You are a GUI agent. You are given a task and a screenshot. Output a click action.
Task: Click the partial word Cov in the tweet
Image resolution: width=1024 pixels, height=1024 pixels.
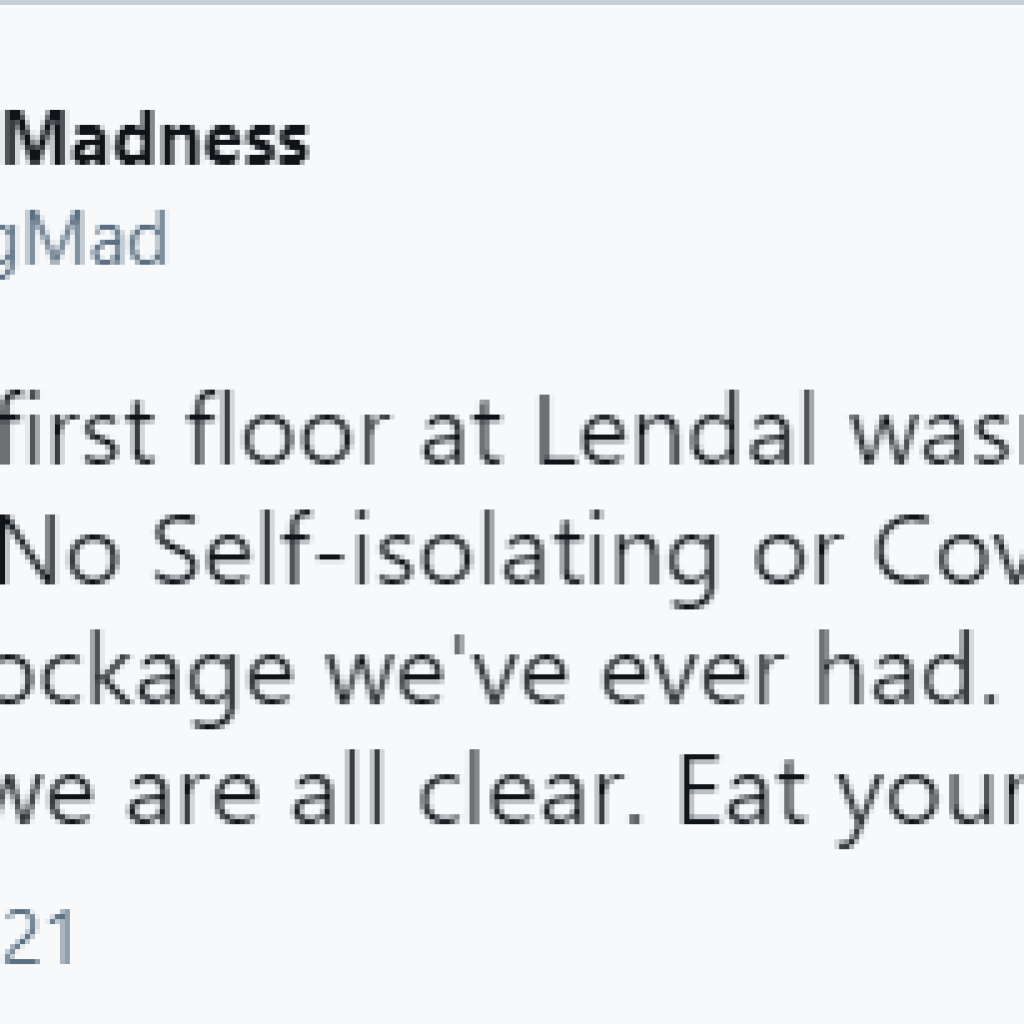(949, 551)
